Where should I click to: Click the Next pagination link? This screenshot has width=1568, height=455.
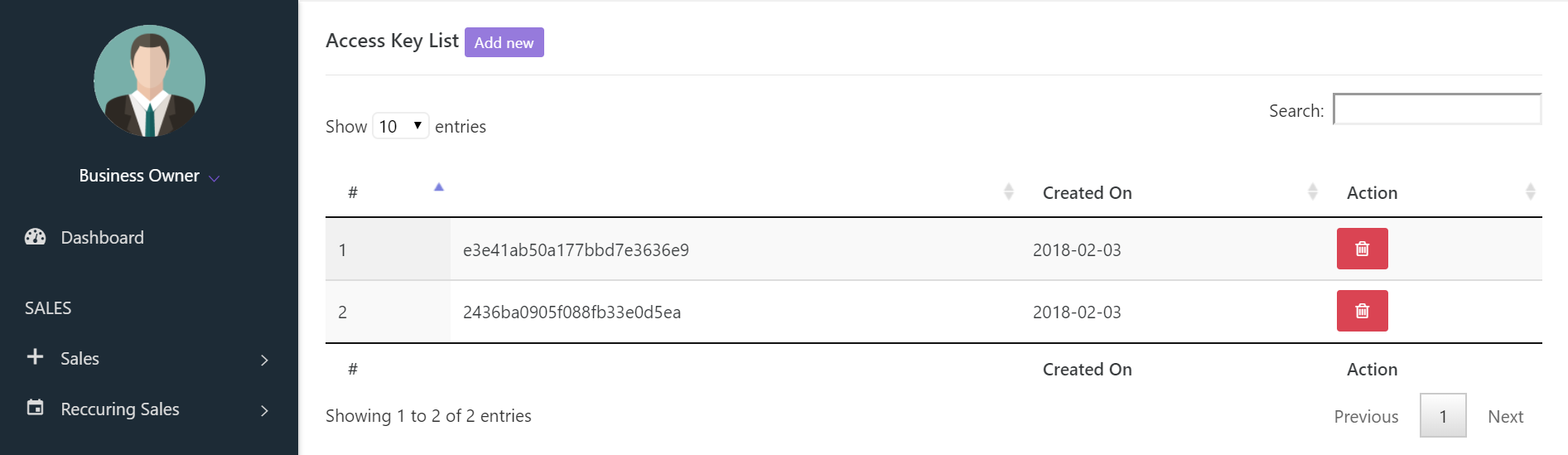(x=1505, y=416)
